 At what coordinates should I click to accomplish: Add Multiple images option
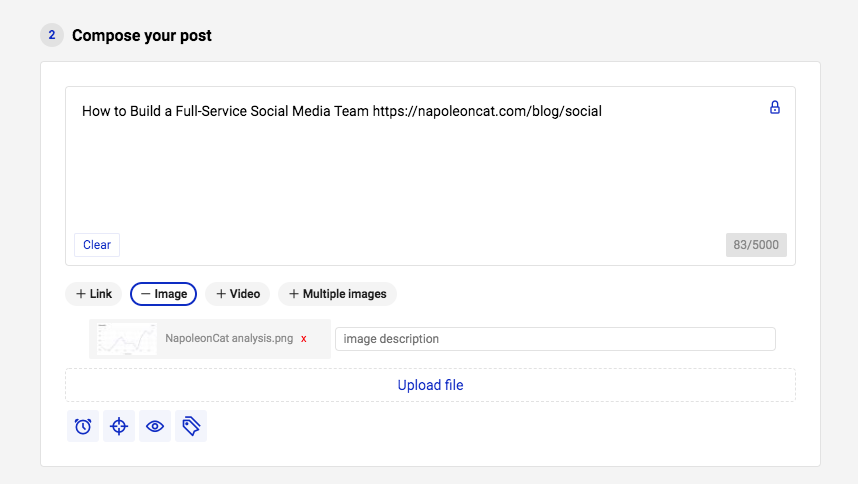(x=337, y=294)
